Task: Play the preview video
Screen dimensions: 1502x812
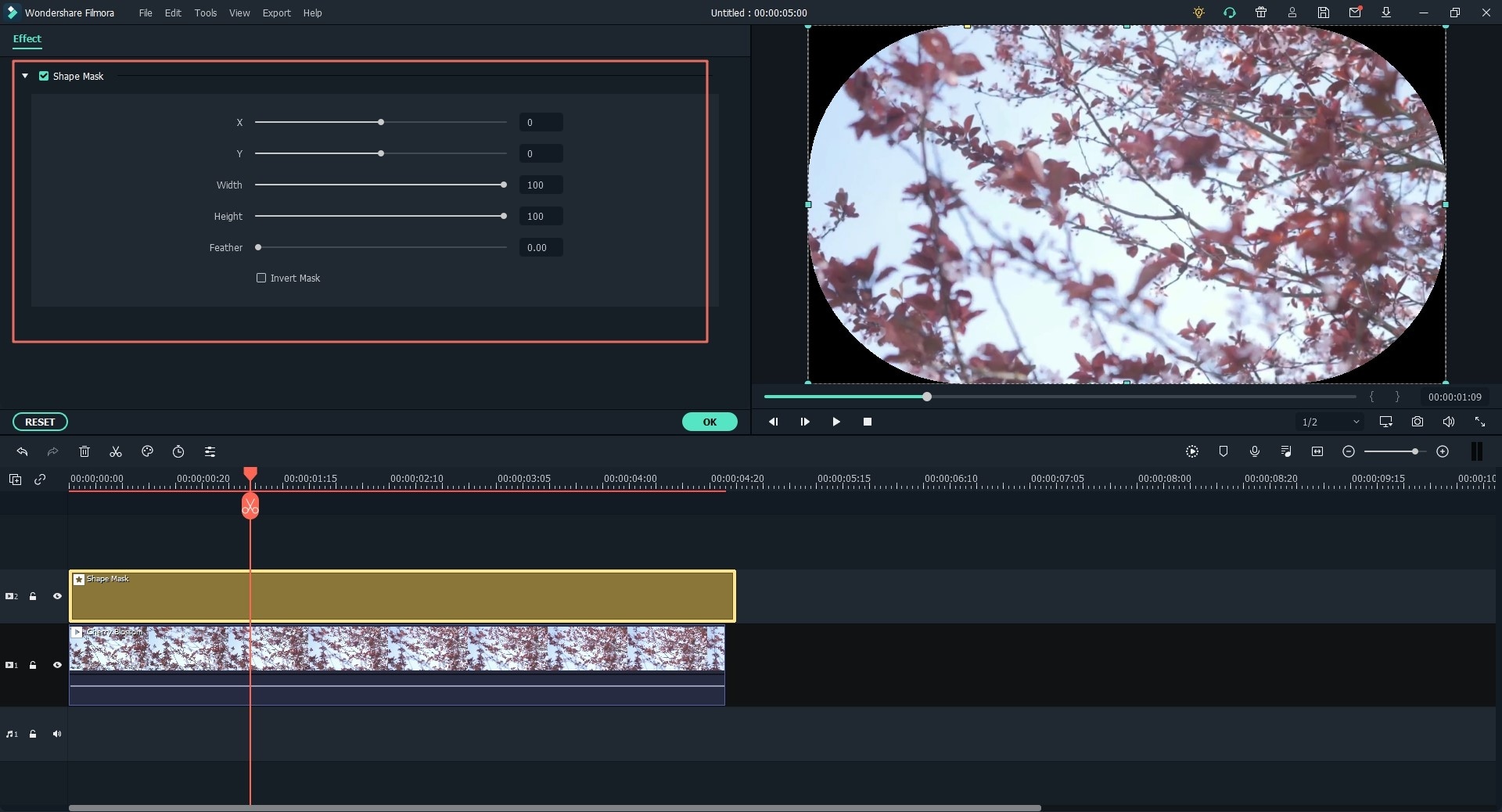Action: click(836, 422)
